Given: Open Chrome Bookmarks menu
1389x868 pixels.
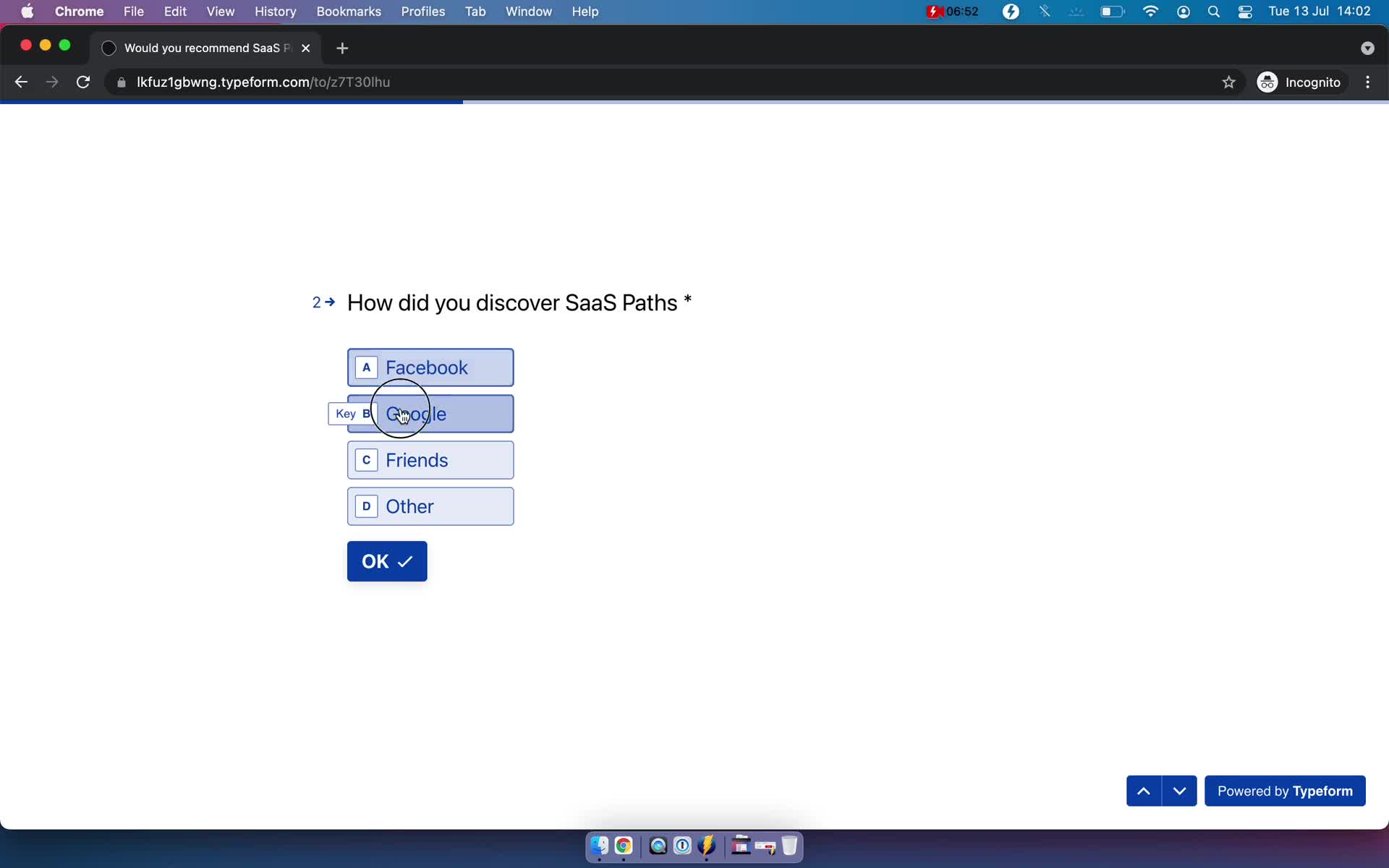Looking at the screenshot, I should click(348, 11).
